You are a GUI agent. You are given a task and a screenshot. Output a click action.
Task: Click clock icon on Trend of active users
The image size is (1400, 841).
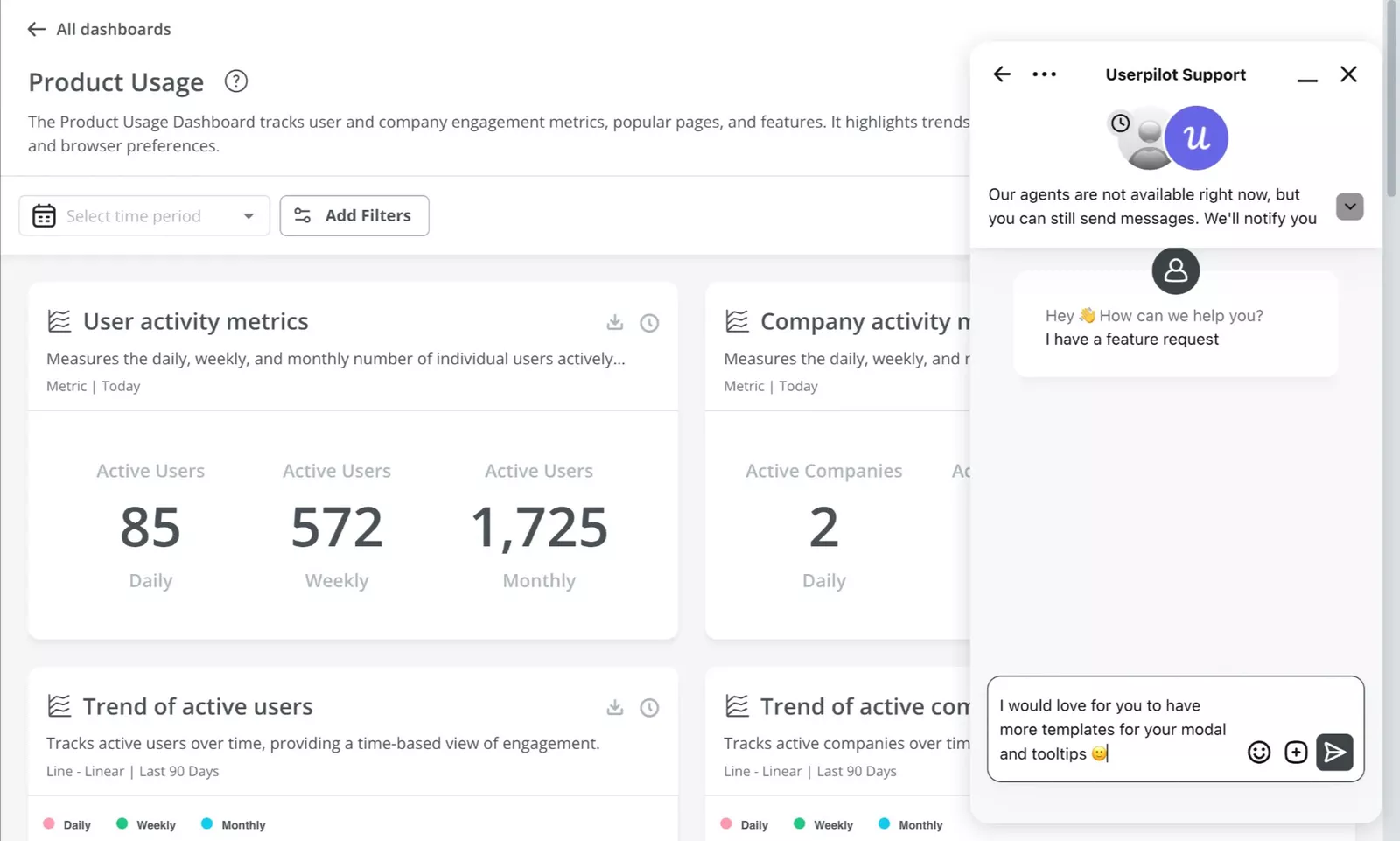pyautogui.click(x=649, y=708)
